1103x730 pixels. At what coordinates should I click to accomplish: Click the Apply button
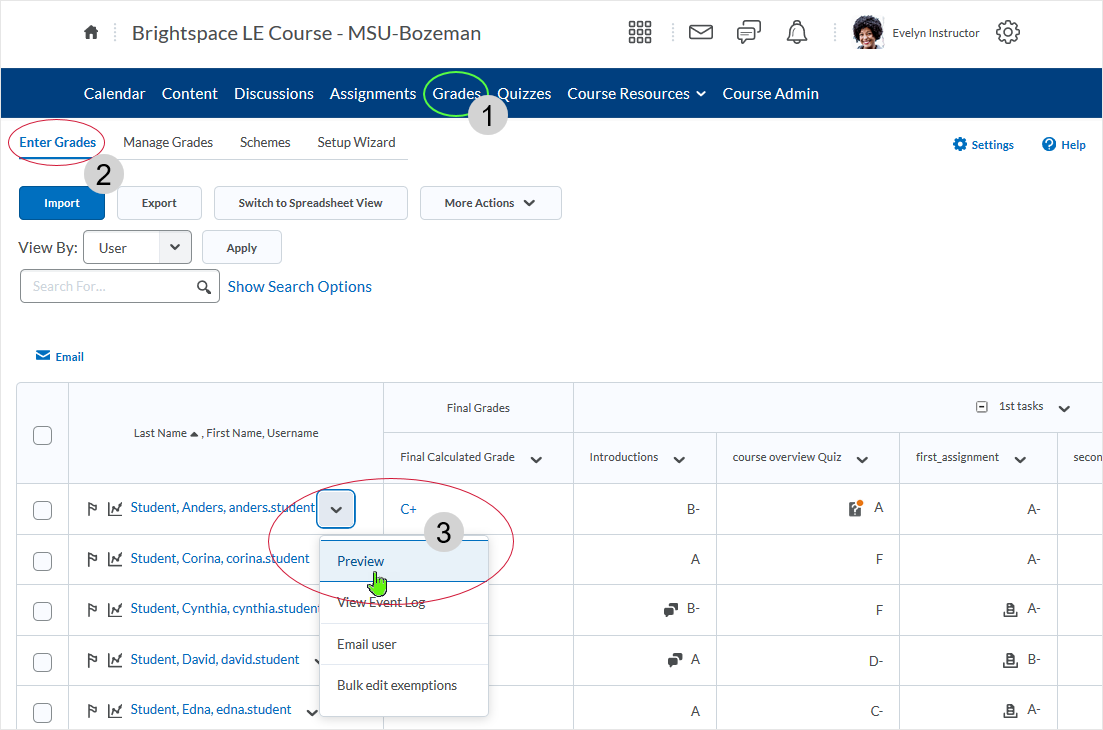point(241,248)
